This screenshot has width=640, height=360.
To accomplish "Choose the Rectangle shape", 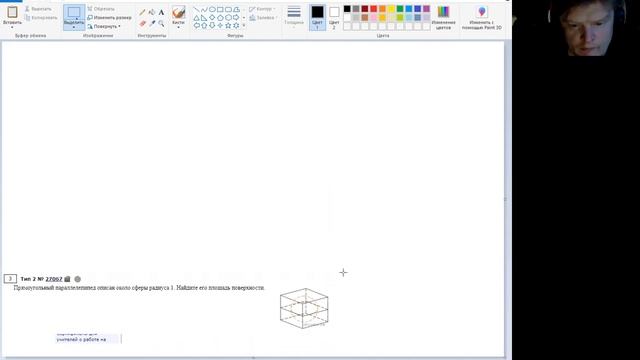I will [220, 9].
